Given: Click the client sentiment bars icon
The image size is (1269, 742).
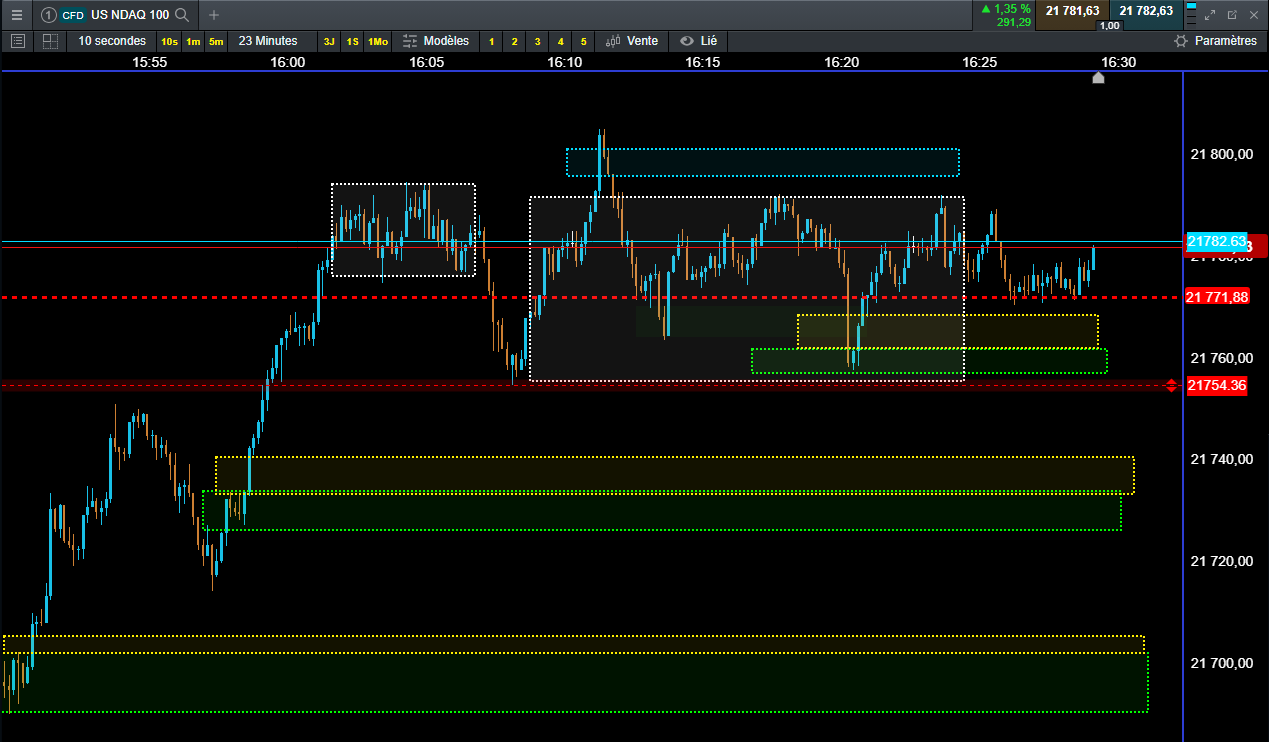Looking at the screenshot, I should (1190, 15).
